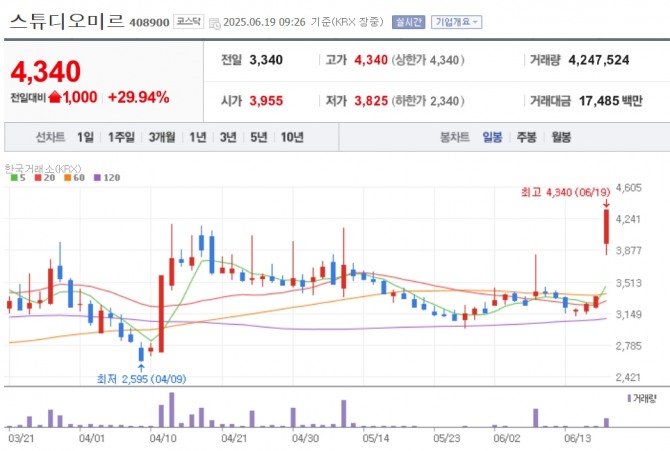Click the 06/19 limit-up red candlestick

606,227
